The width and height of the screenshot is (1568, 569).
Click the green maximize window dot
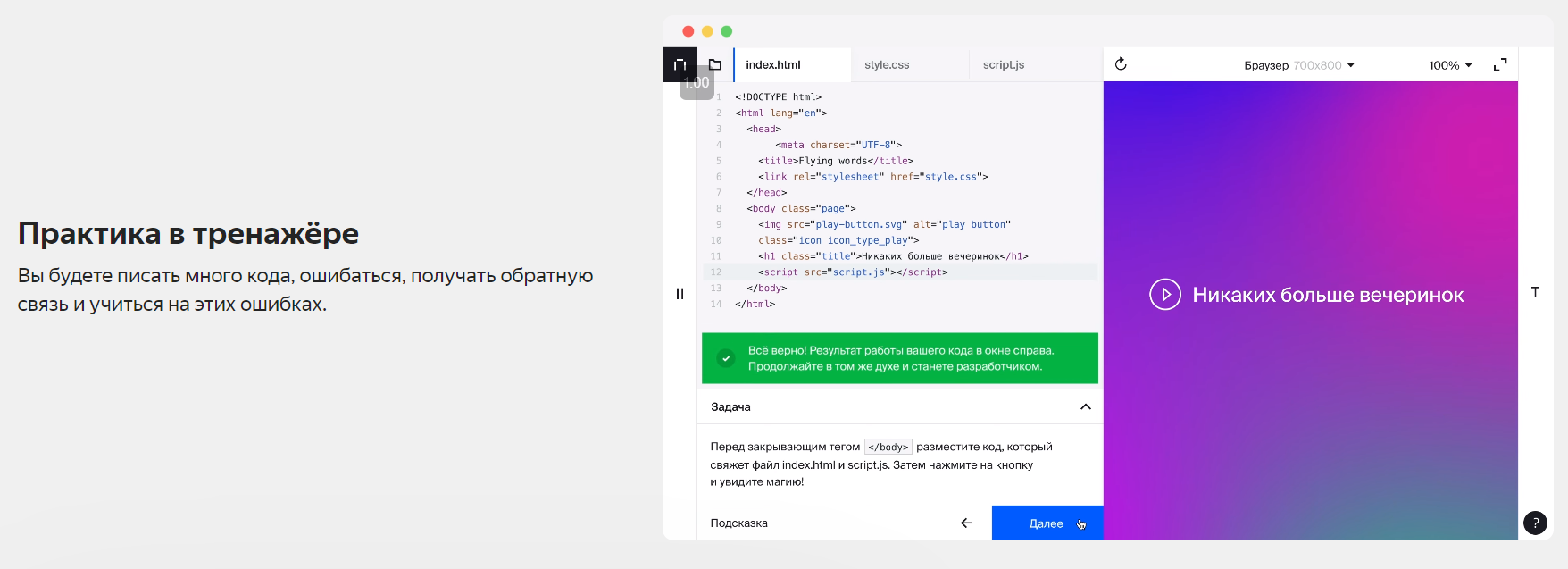(x=727, y=31)
